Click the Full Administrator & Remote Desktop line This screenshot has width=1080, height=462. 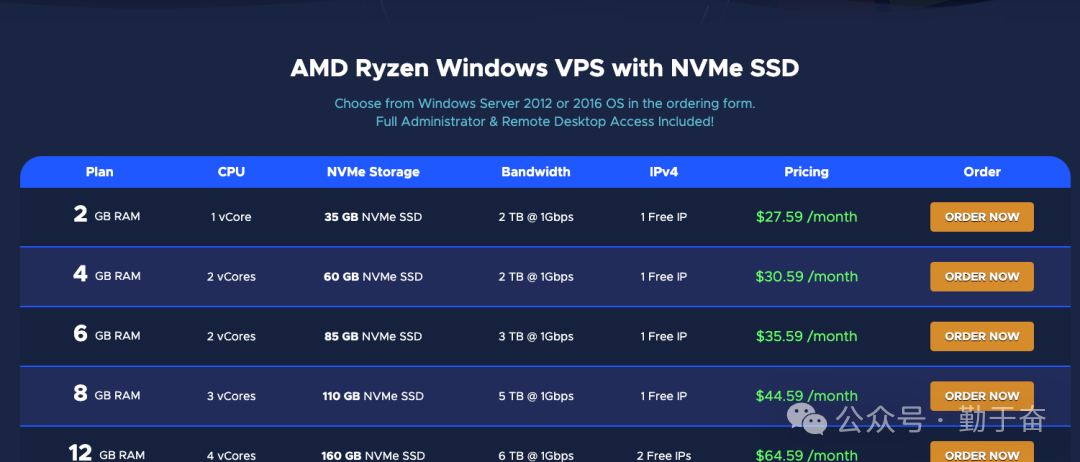545,122
